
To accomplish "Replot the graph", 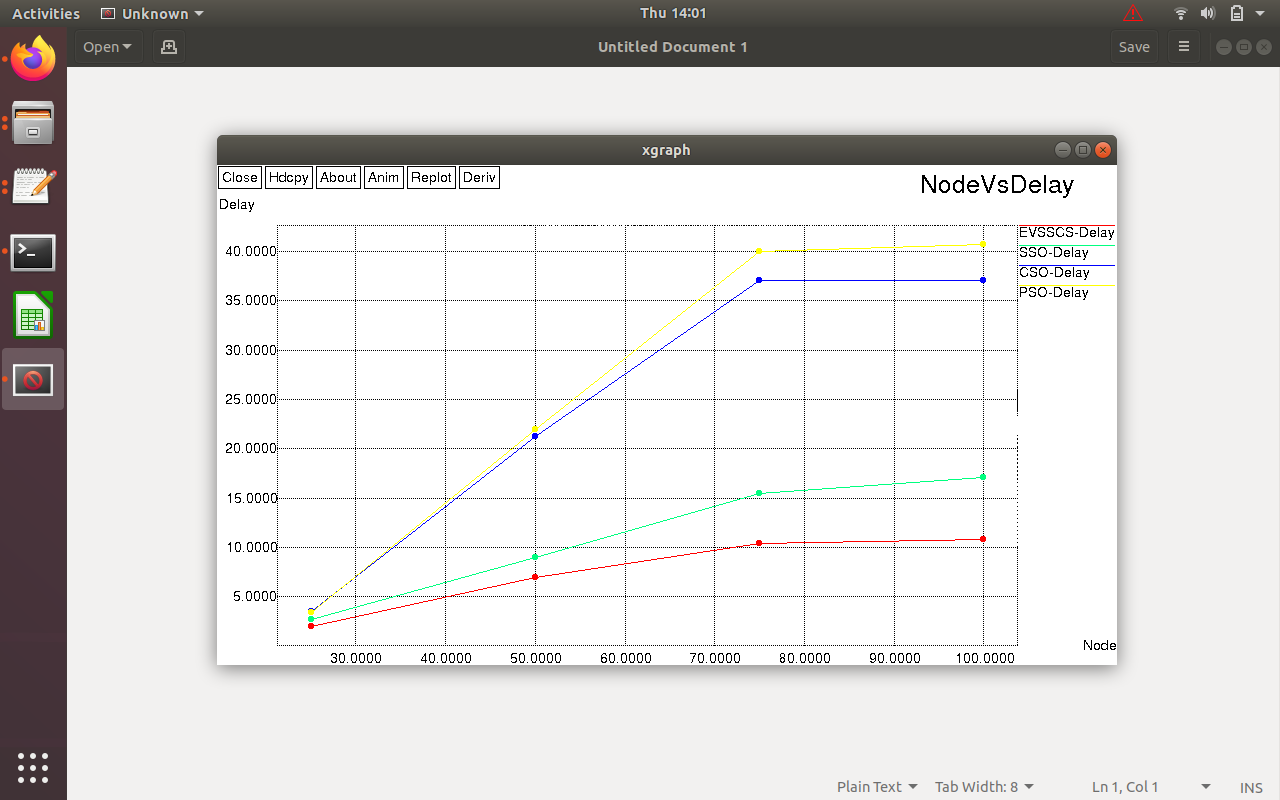I will (432, 177).
